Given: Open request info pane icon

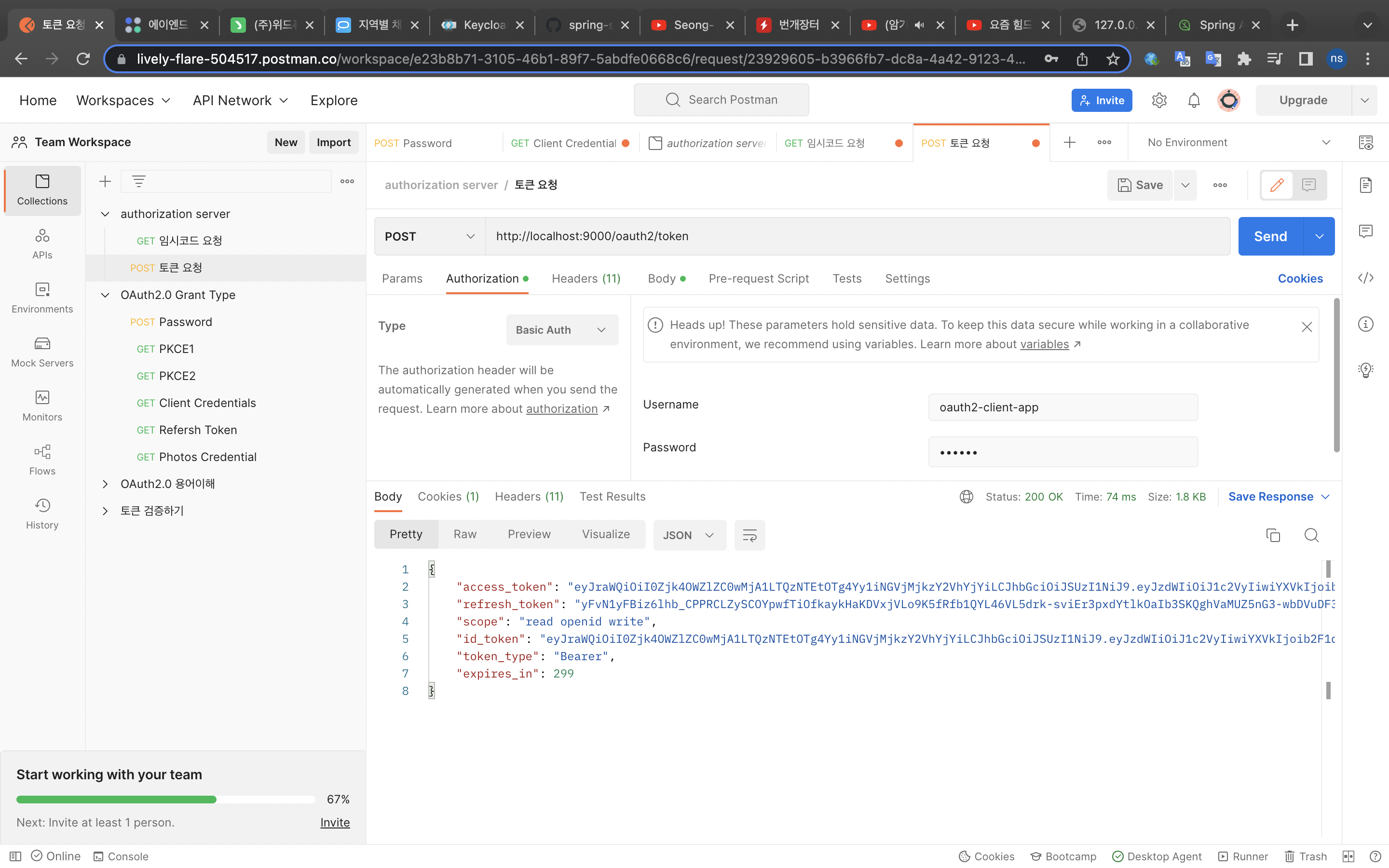Looking at the screenshot, I should click(1365, 325).
